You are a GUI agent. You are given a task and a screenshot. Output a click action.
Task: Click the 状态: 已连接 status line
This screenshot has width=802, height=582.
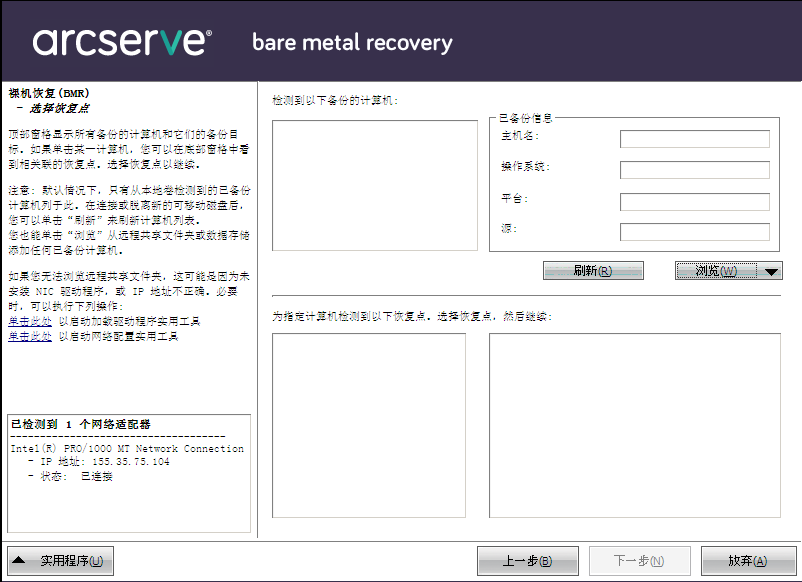point(71,476)
